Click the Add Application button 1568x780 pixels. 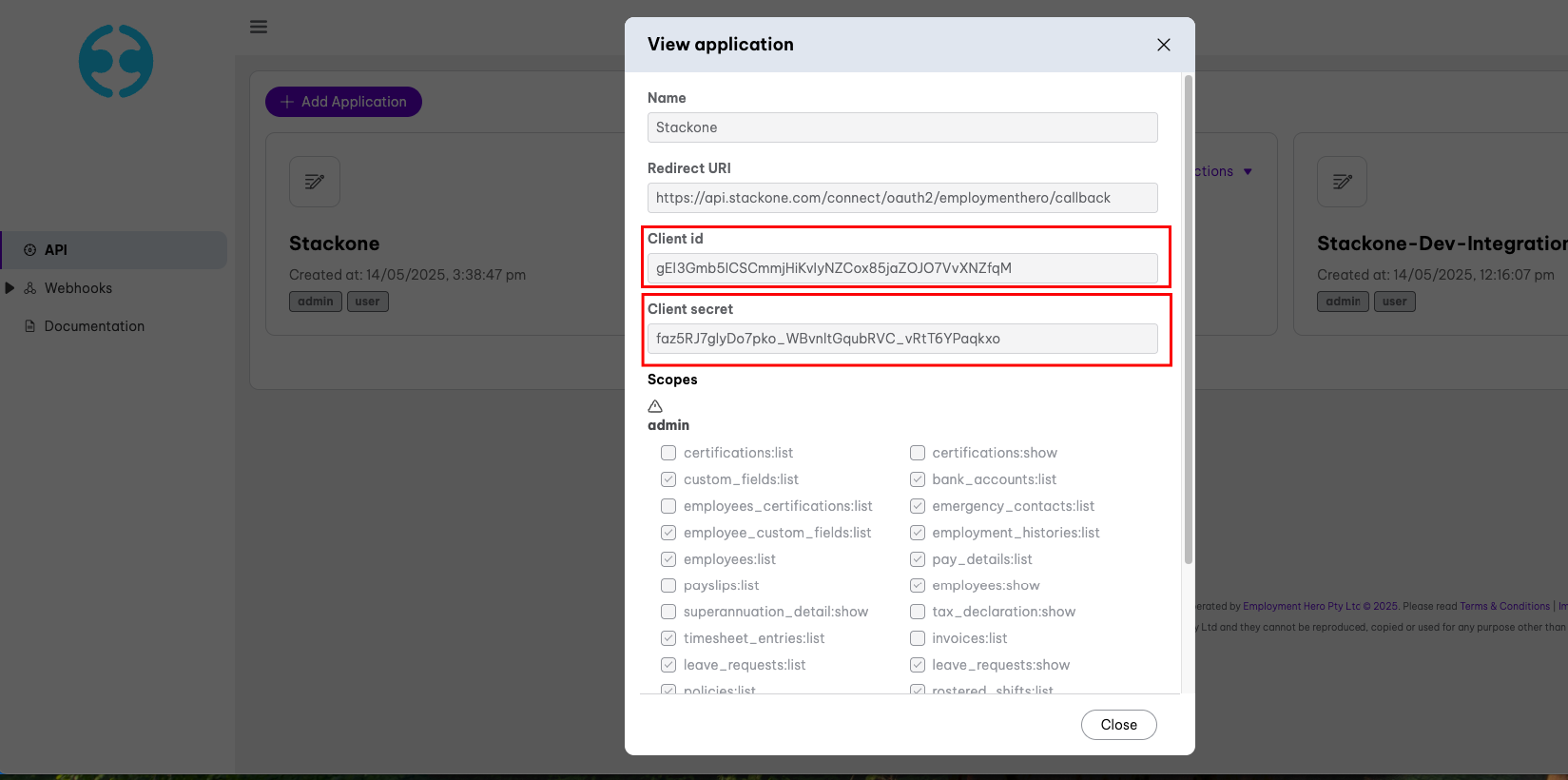coord(343,102)
